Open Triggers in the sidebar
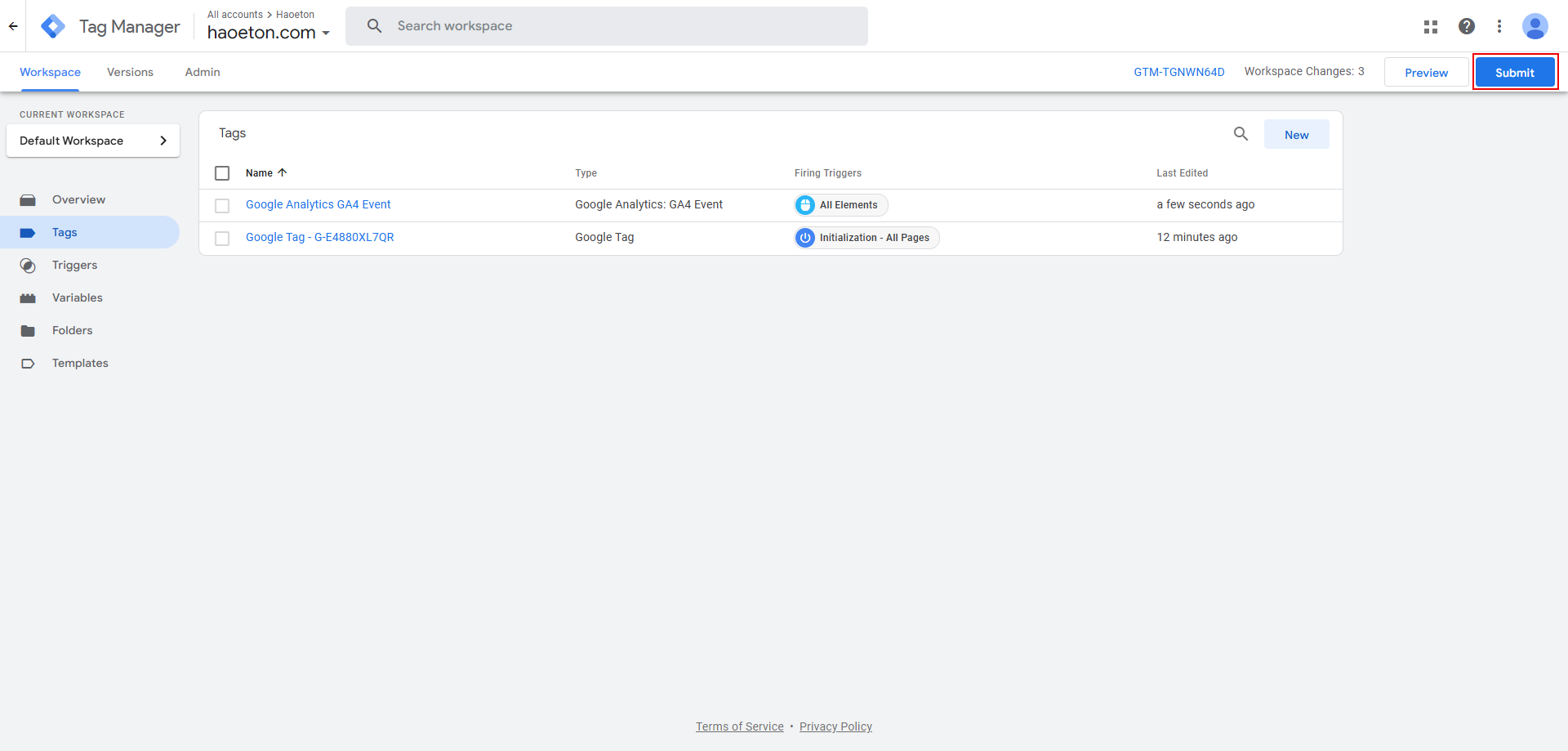This screenshot has height=751, width=1568. (90, 265)
